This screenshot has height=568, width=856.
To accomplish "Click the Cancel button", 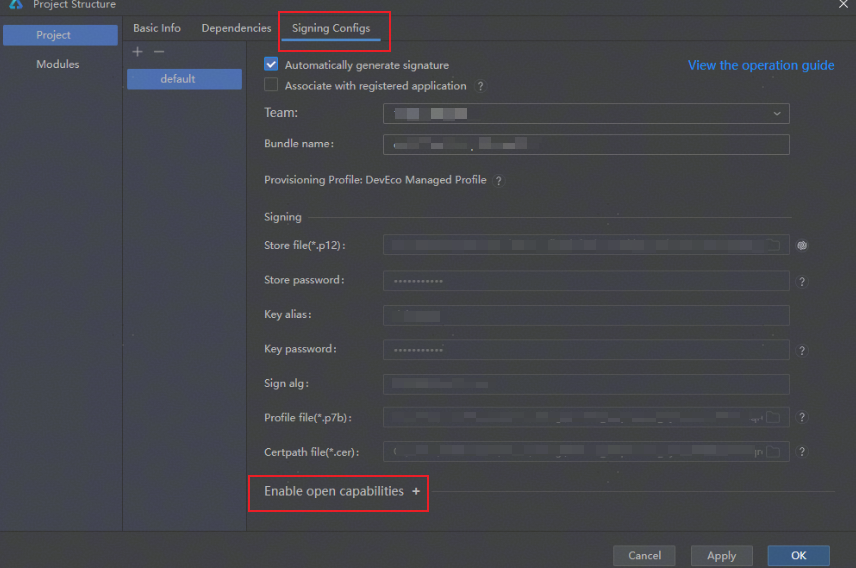I will (x=644, y=556).
